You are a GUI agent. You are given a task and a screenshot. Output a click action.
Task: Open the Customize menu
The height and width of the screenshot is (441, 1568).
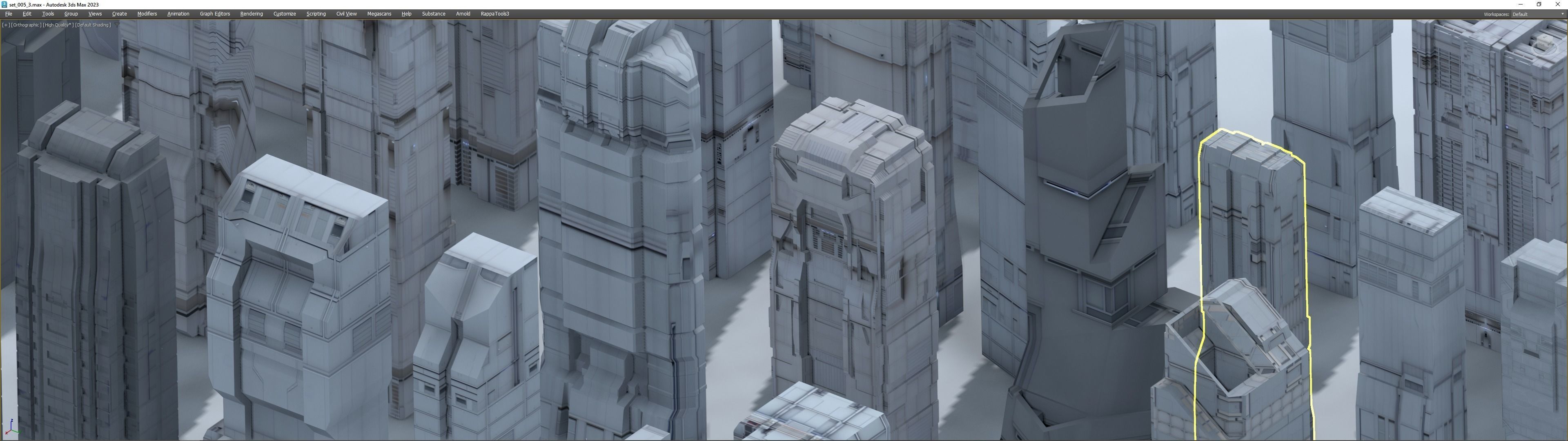284,13
